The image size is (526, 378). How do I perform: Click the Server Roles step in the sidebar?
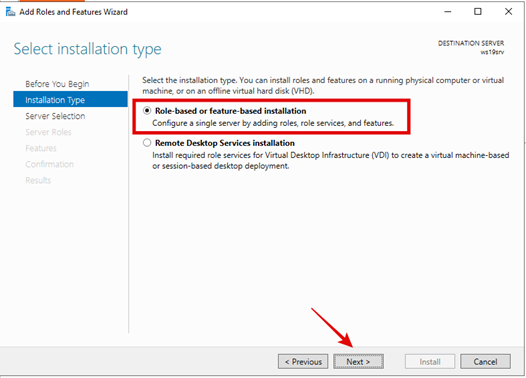coord(48,132)
